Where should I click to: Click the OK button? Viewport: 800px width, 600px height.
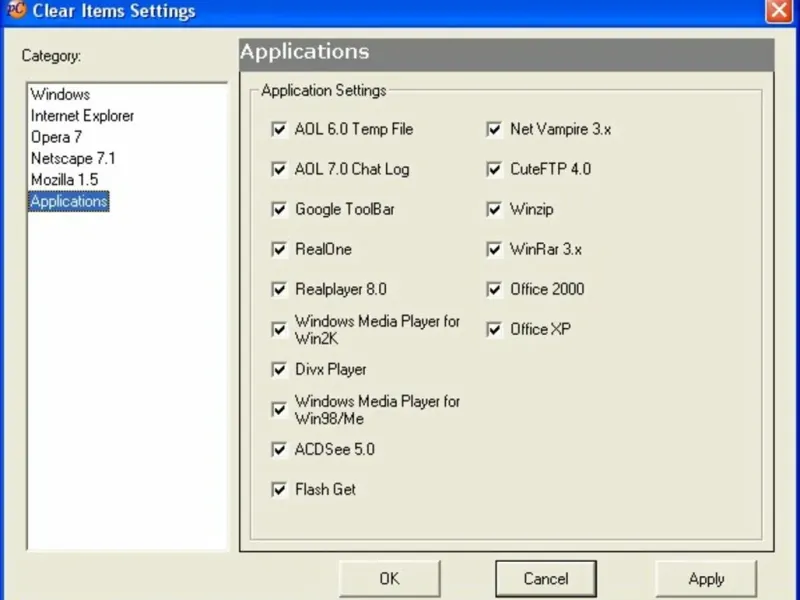pos(389,579)
